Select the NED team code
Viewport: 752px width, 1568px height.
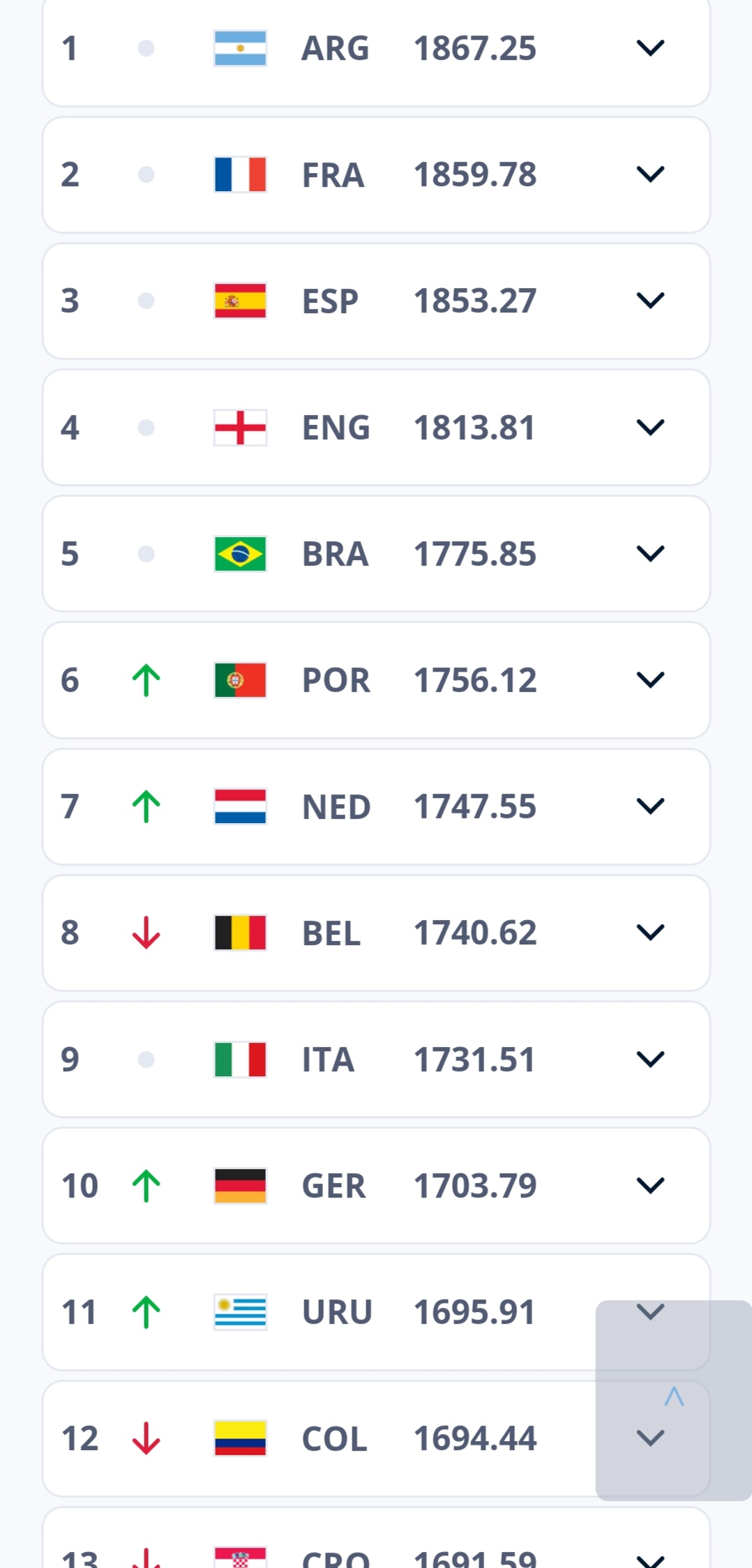[x=336, y=807]
